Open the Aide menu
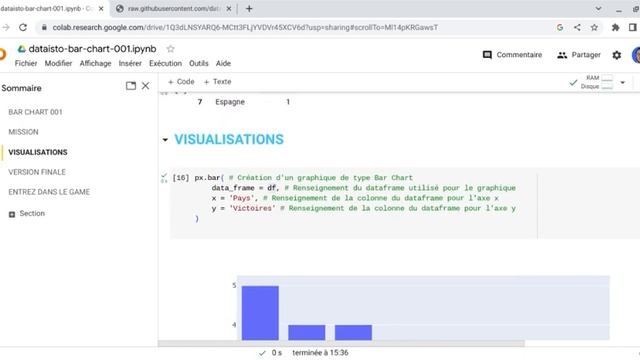This screenshot has width=640, height=360. 223,63
